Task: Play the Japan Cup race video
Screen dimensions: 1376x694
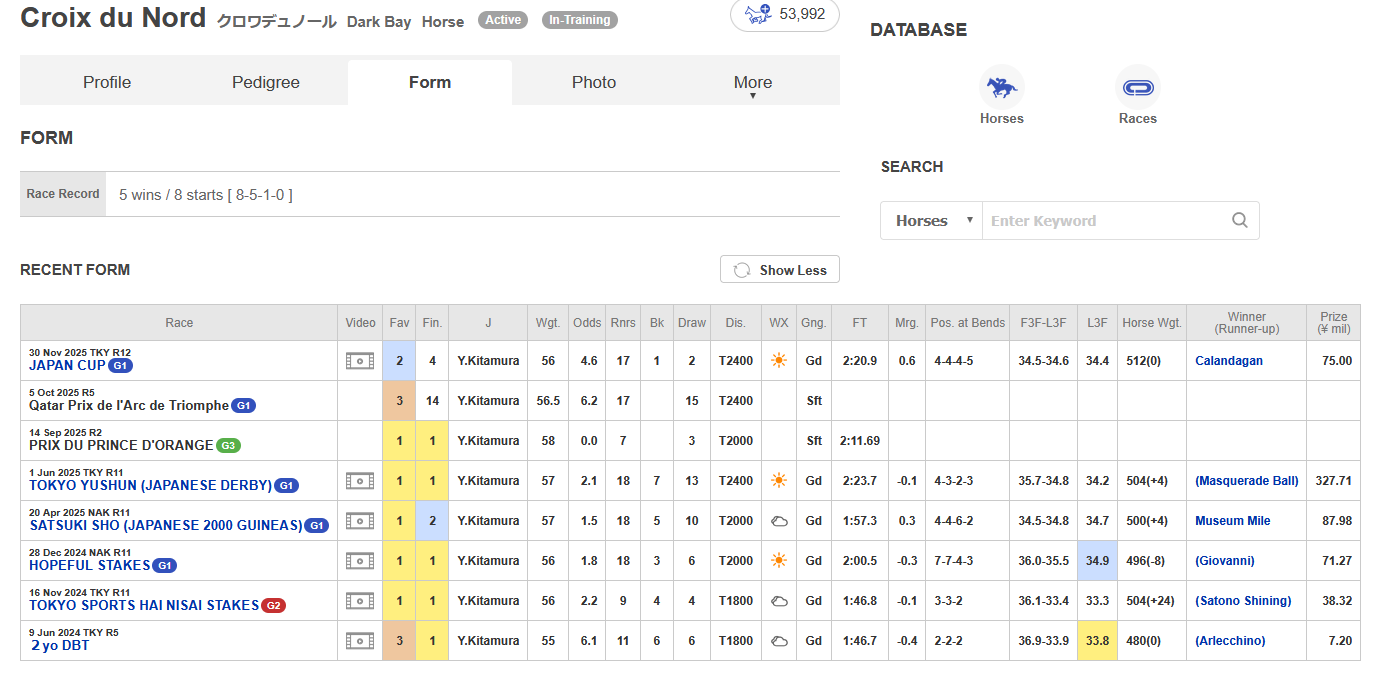Action: pos(360,361)
